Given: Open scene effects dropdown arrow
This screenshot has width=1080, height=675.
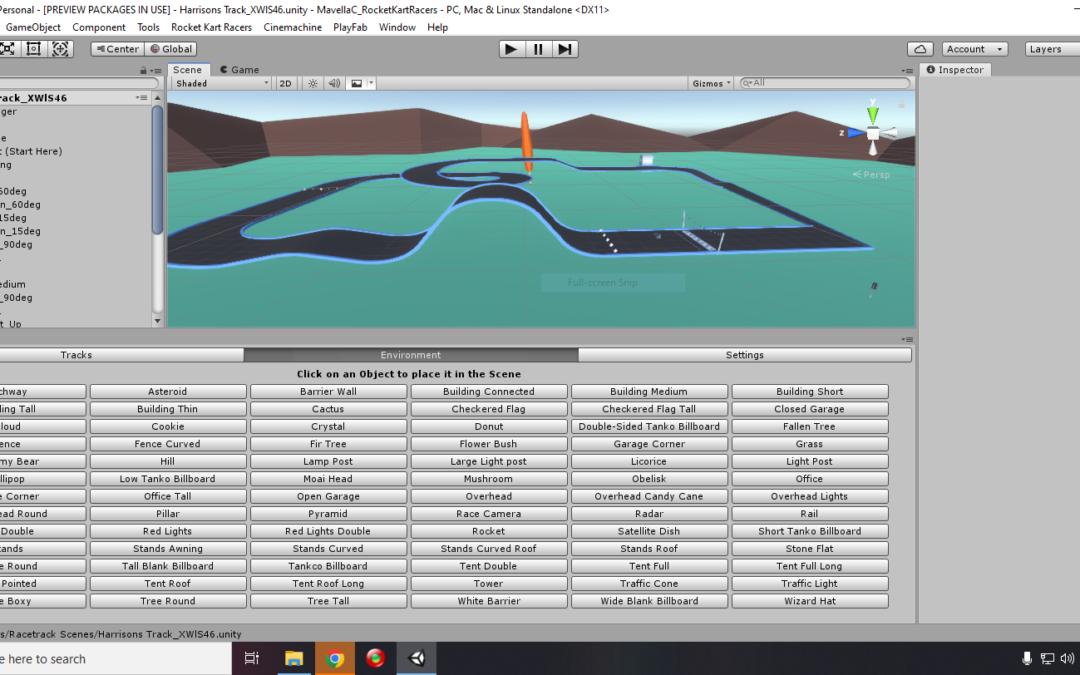Looking at the screenshot, I should (x=371, y=83).
